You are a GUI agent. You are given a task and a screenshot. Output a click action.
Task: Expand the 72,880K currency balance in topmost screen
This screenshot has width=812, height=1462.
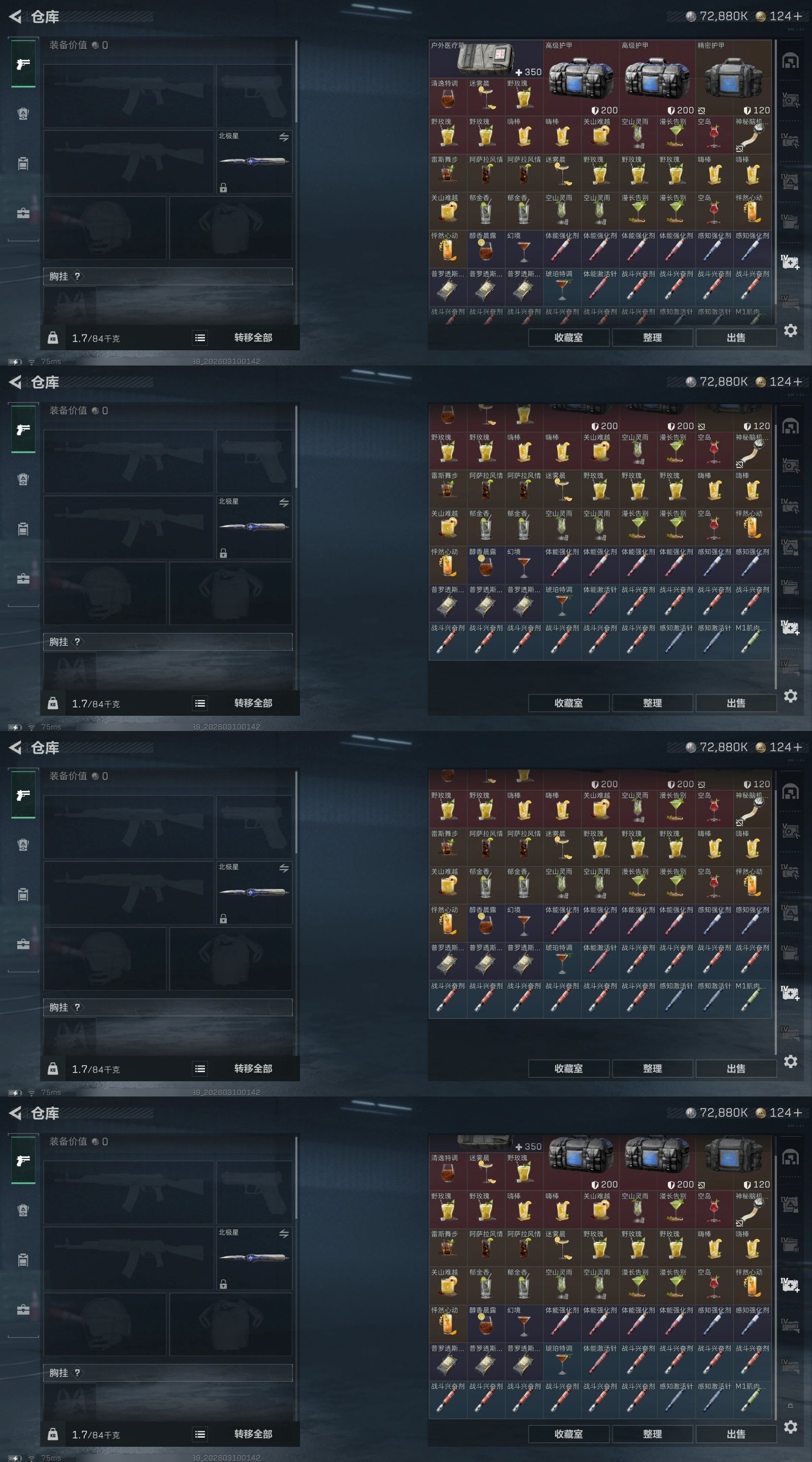tap(716, 16)
